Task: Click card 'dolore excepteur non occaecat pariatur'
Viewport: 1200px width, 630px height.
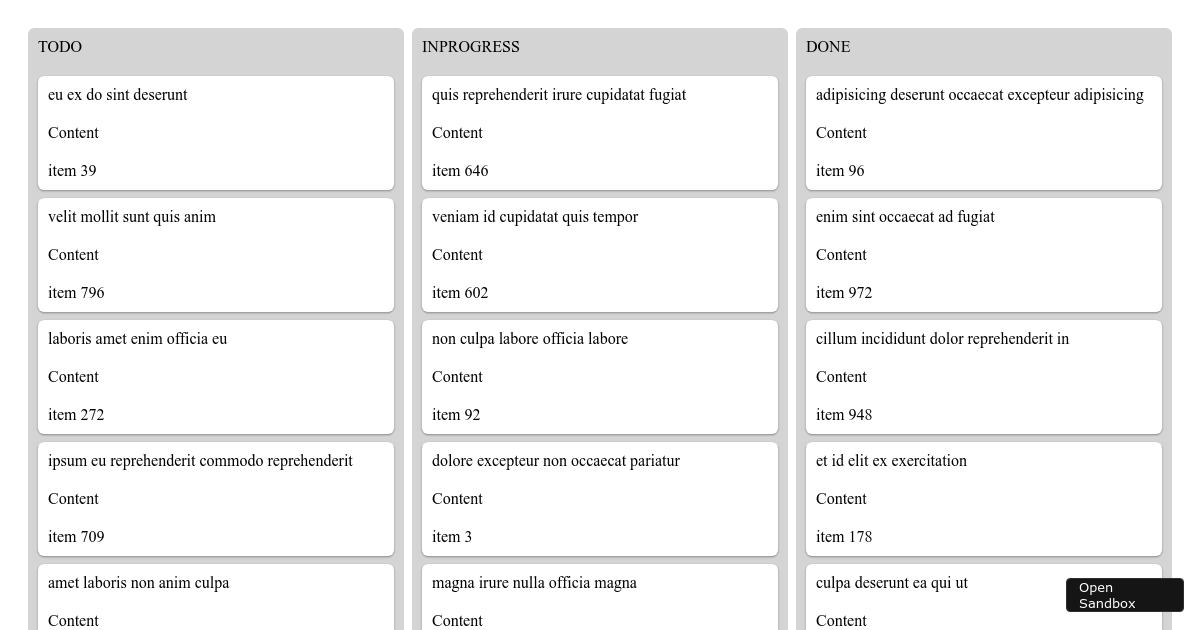Action: [600, 498]
